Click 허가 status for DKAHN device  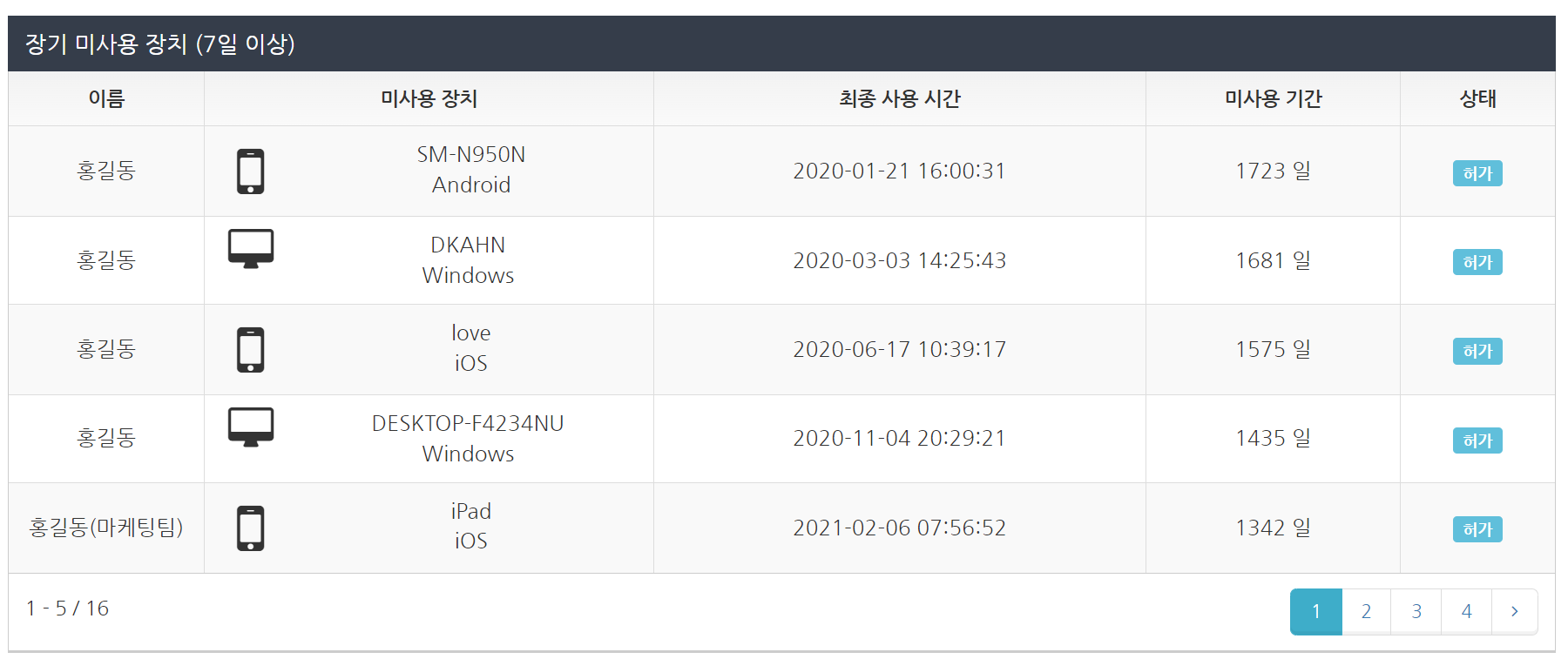tap(1477, 262)
